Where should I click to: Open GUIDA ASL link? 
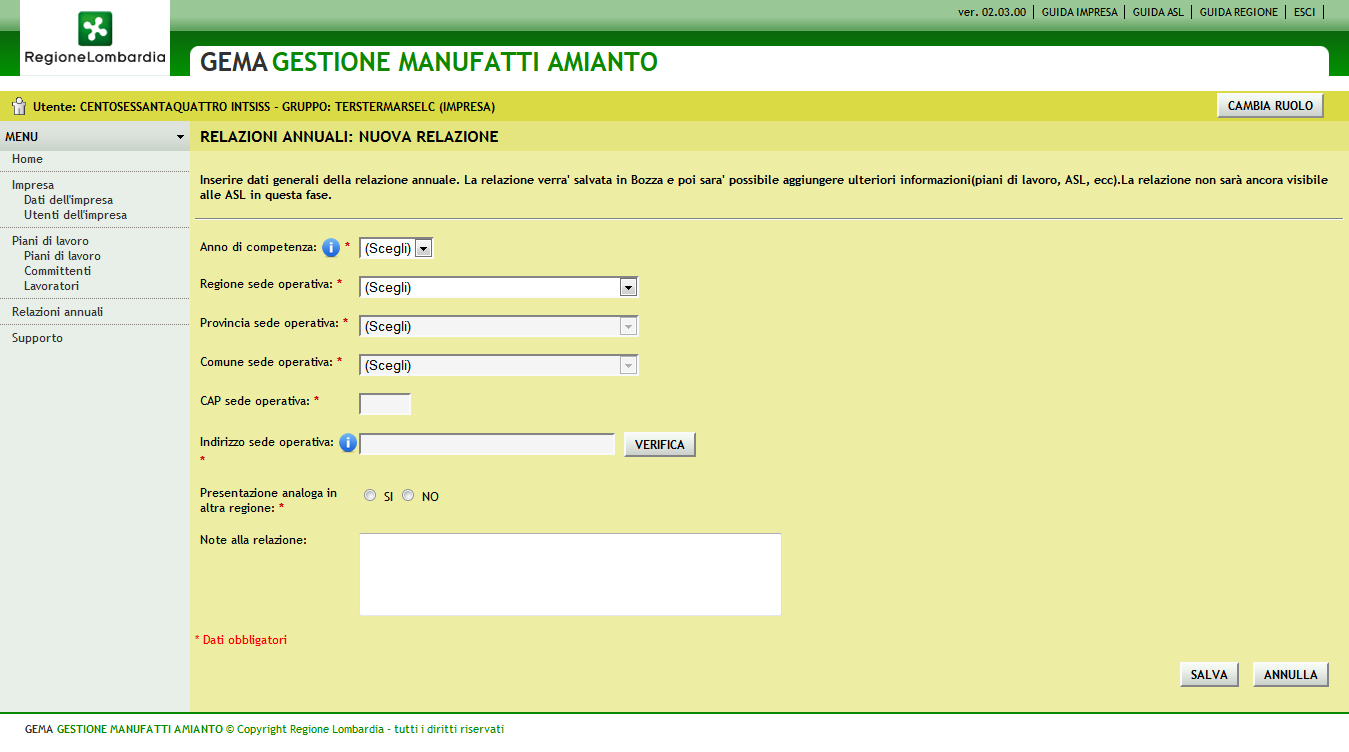(1158, 12)
